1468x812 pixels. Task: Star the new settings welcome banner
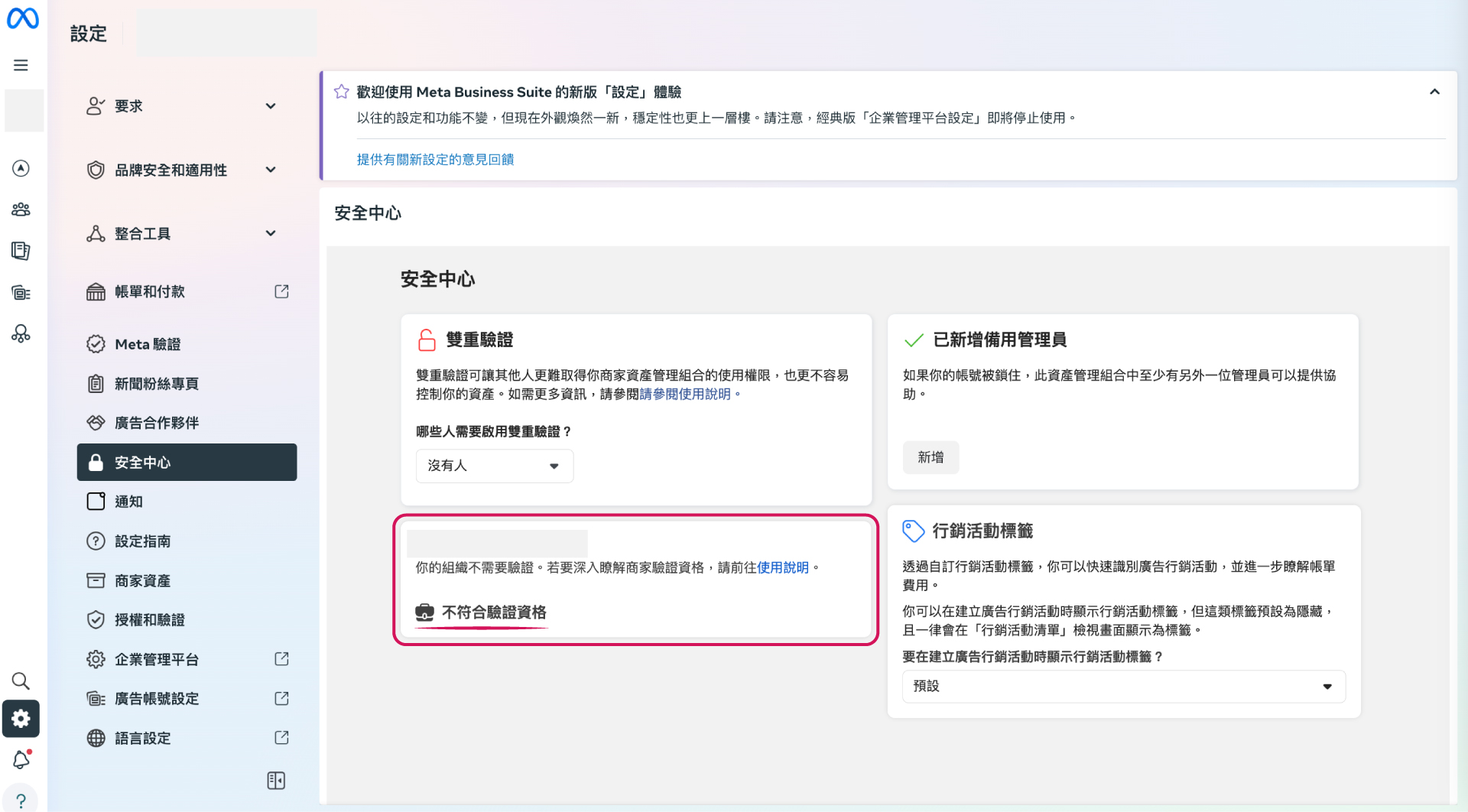coord(341,92)
